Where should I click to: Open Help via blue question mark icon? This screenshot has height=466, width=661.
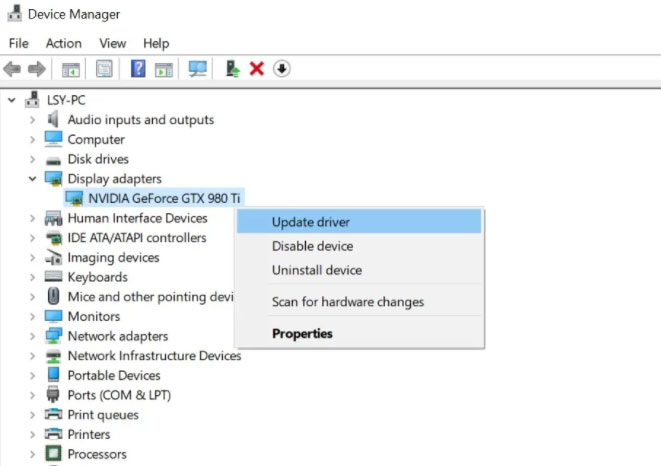(x=138, y=68)
